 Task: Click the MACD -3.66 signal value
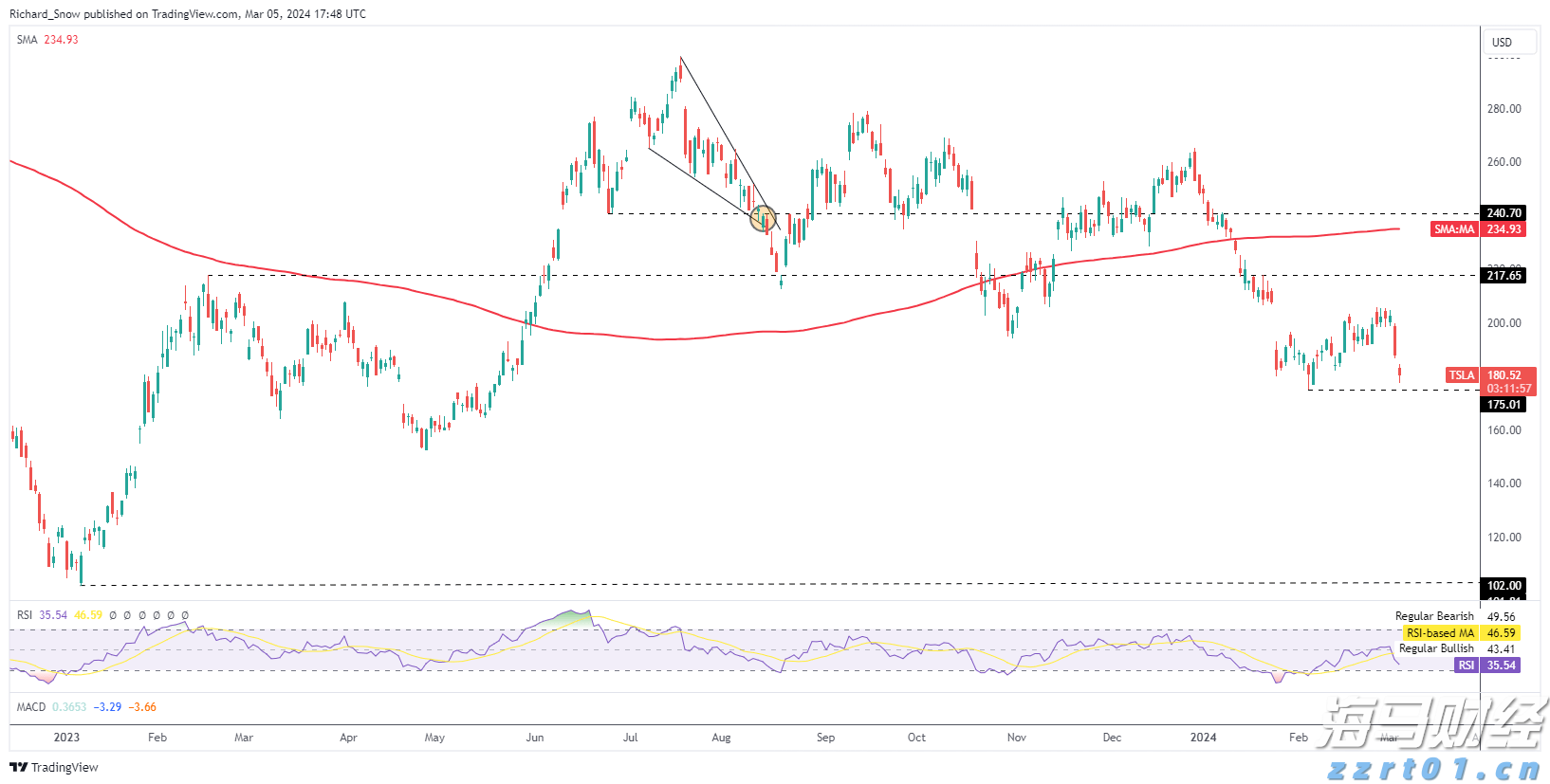(142, 707)
